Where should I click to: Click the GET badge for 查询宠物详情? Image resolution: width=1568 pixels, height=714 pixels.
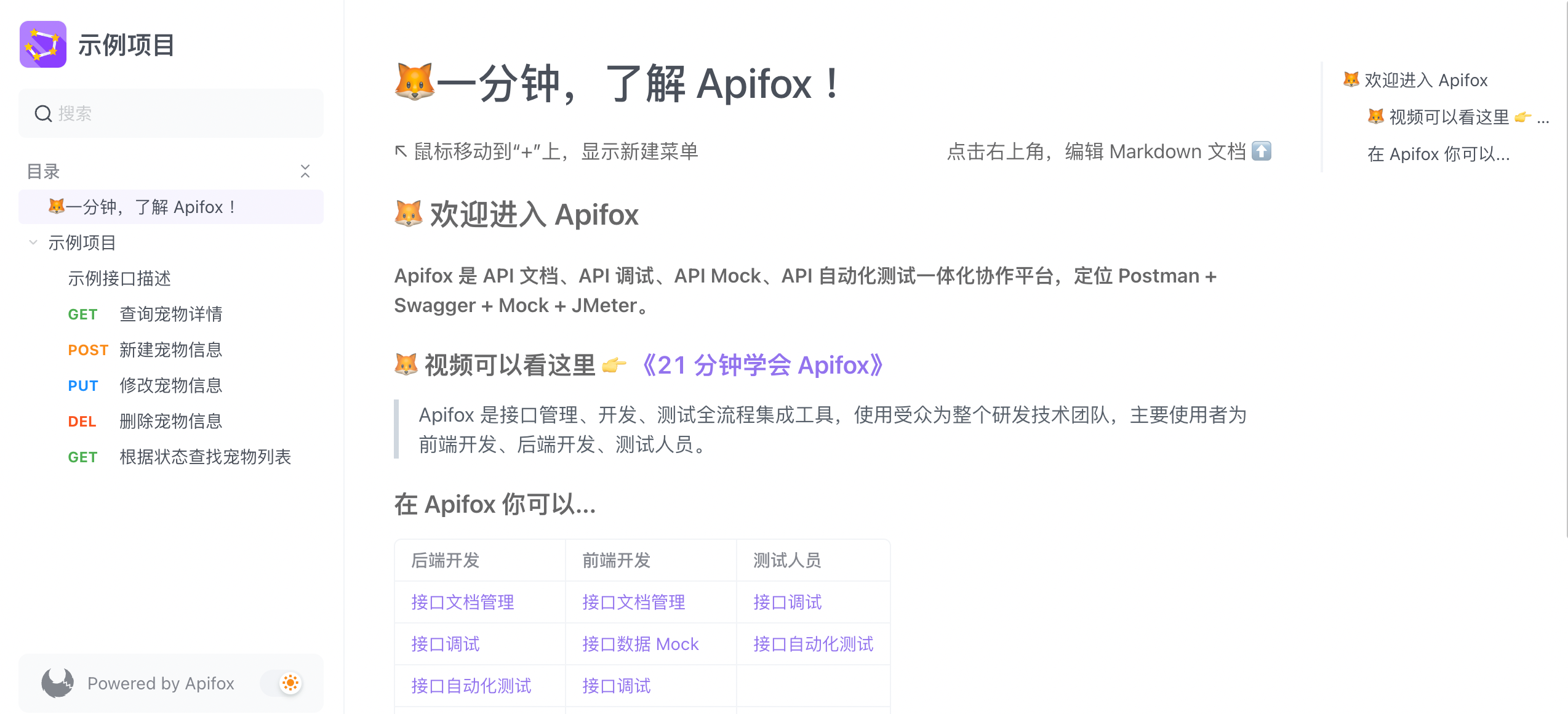[x=82, y=315]
